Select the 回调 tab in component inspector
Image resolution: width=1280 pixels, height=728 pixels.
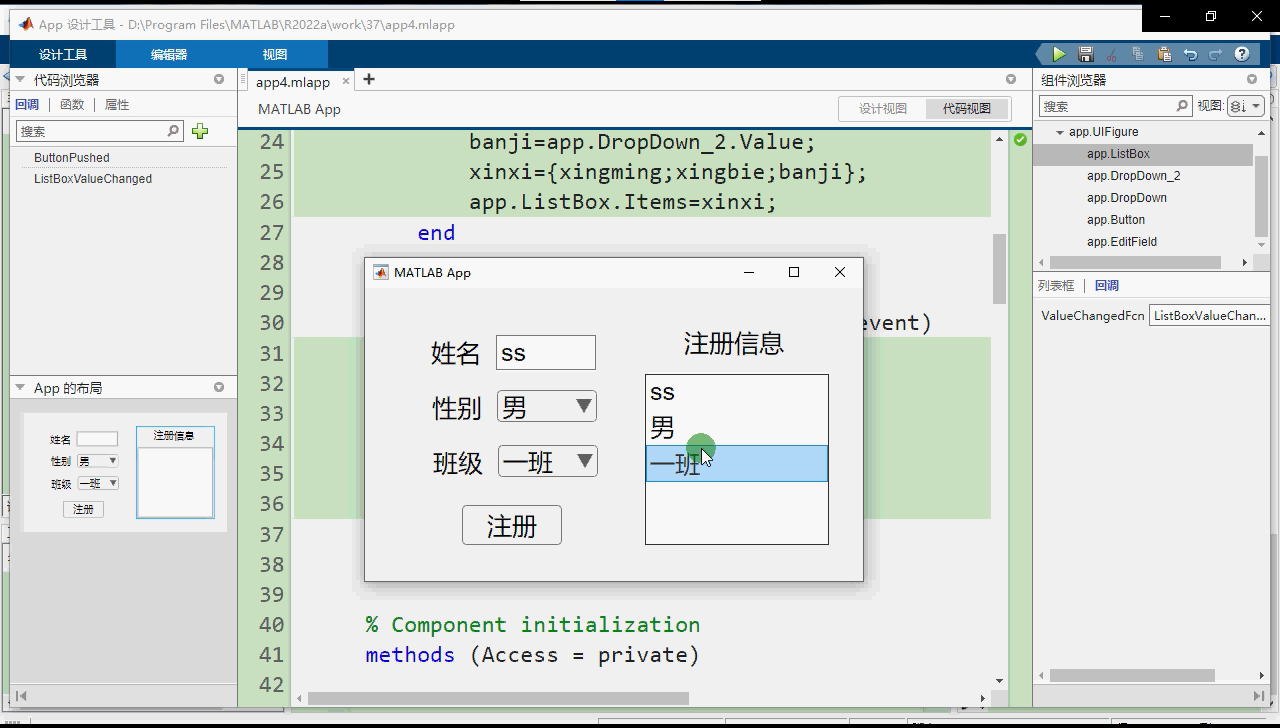pyautogui.click(x=1107, y=285)
